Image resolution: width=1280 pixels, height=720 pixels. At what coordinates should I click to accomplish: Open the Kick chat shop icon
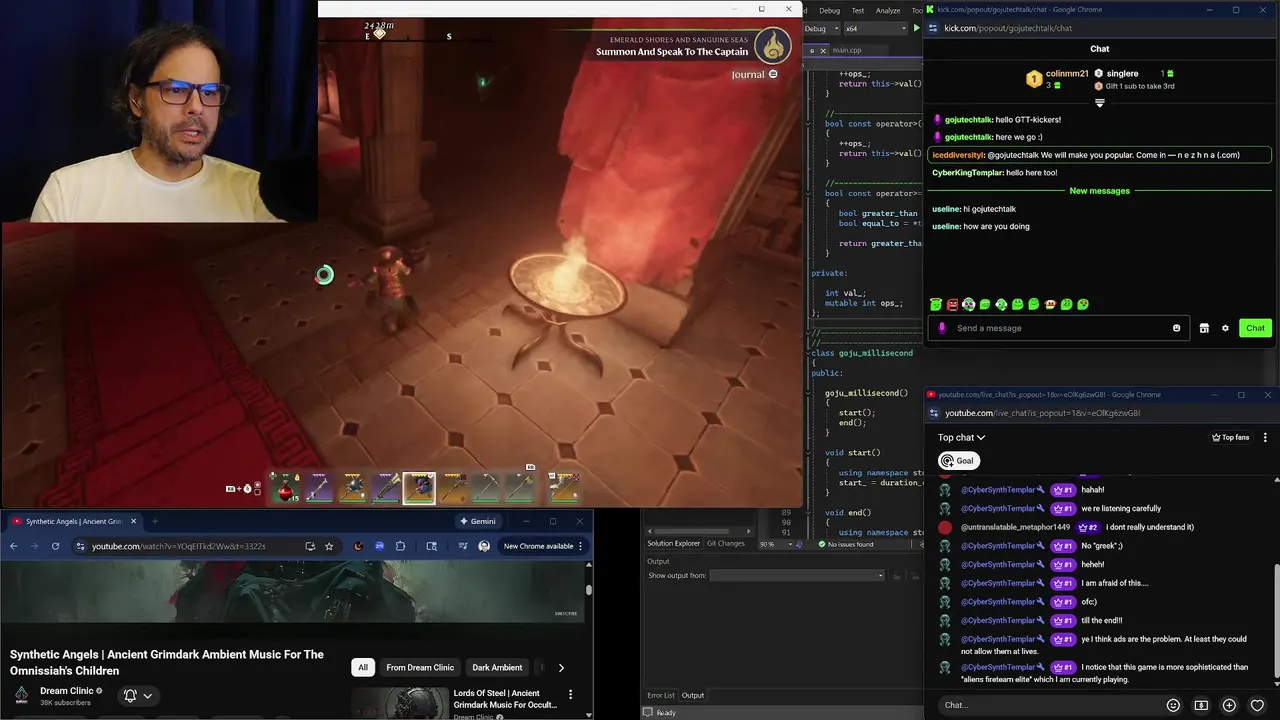coord(1204,328)
